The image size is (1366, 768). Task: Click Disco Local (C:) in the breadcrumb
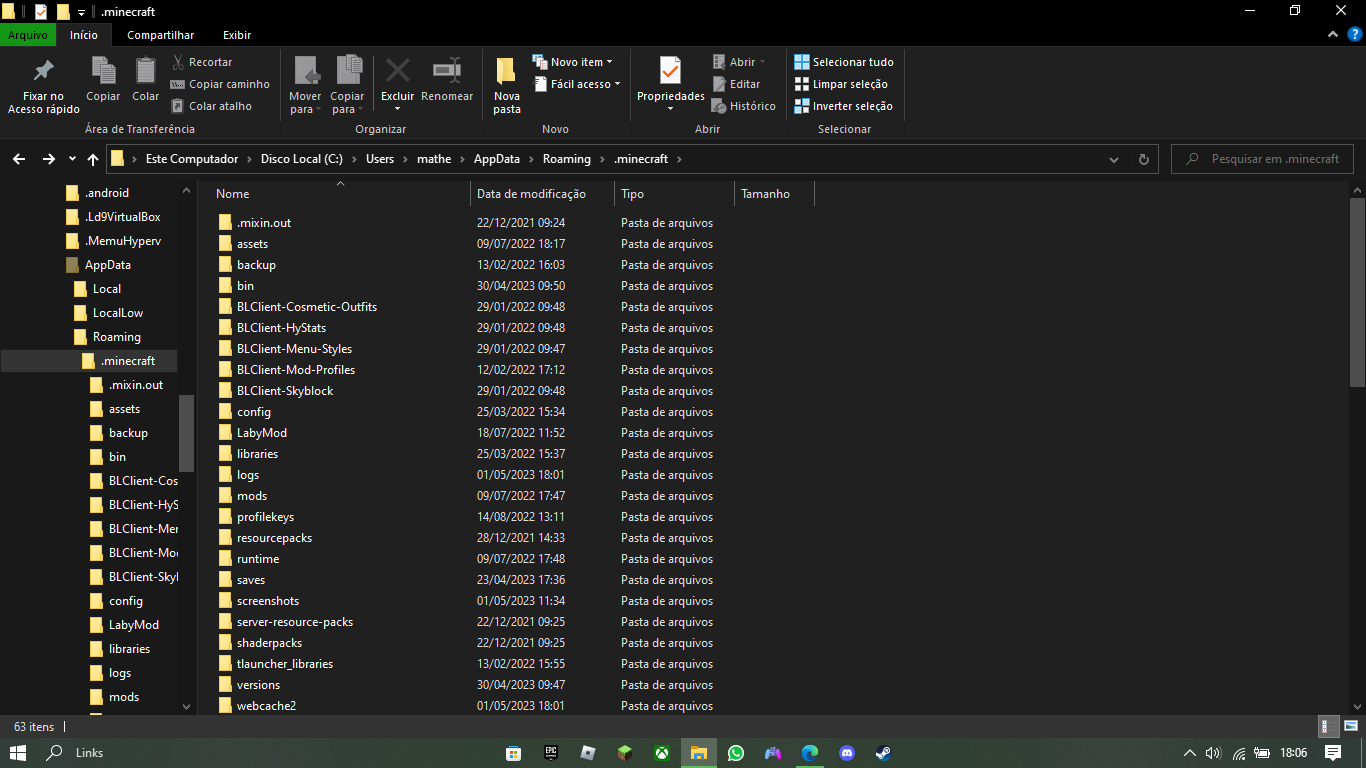[302, 159]
